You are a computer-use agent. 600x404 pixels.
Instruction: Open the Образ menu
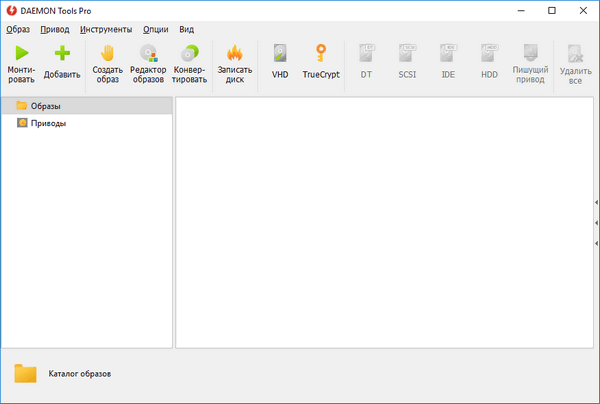[18, 29]
